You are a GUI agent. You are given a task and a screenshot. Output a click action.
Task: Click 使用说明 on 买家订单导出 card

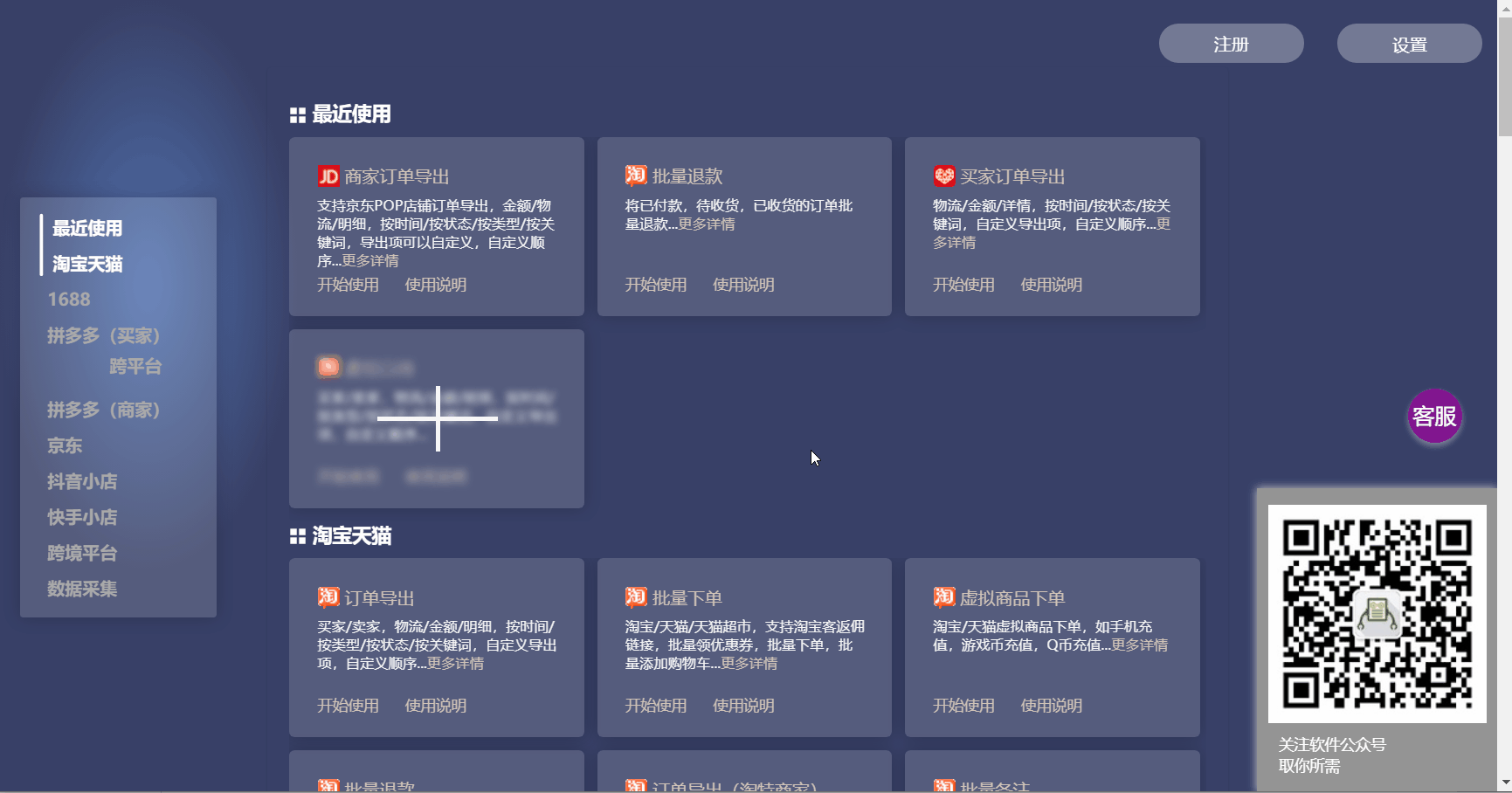(1052, 285)
